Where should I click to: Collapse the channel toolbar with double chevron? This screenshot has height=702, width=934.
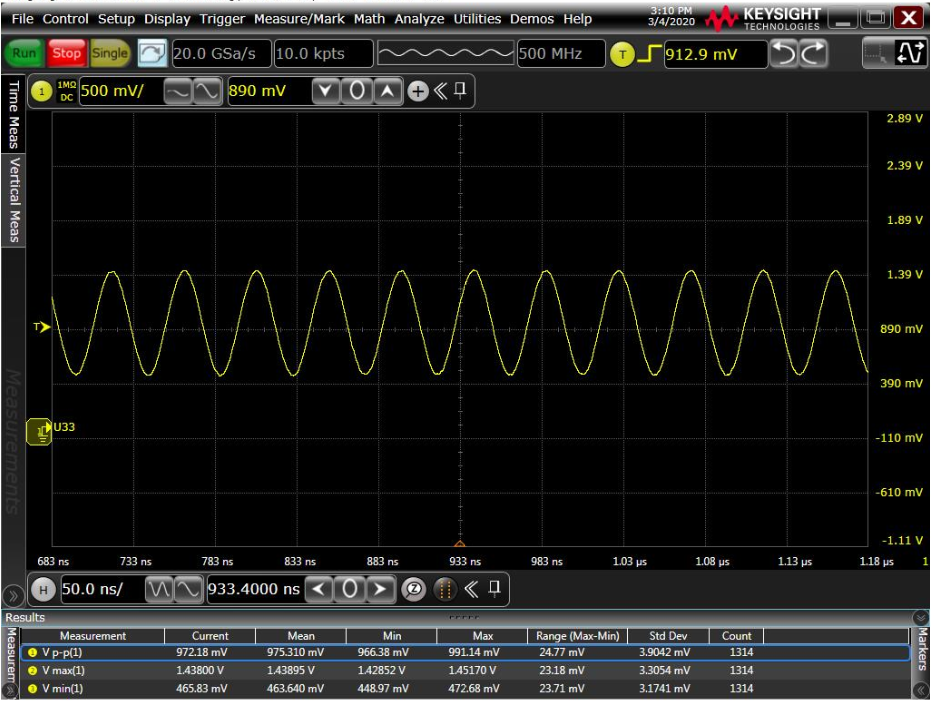click(x=441, y=91)
